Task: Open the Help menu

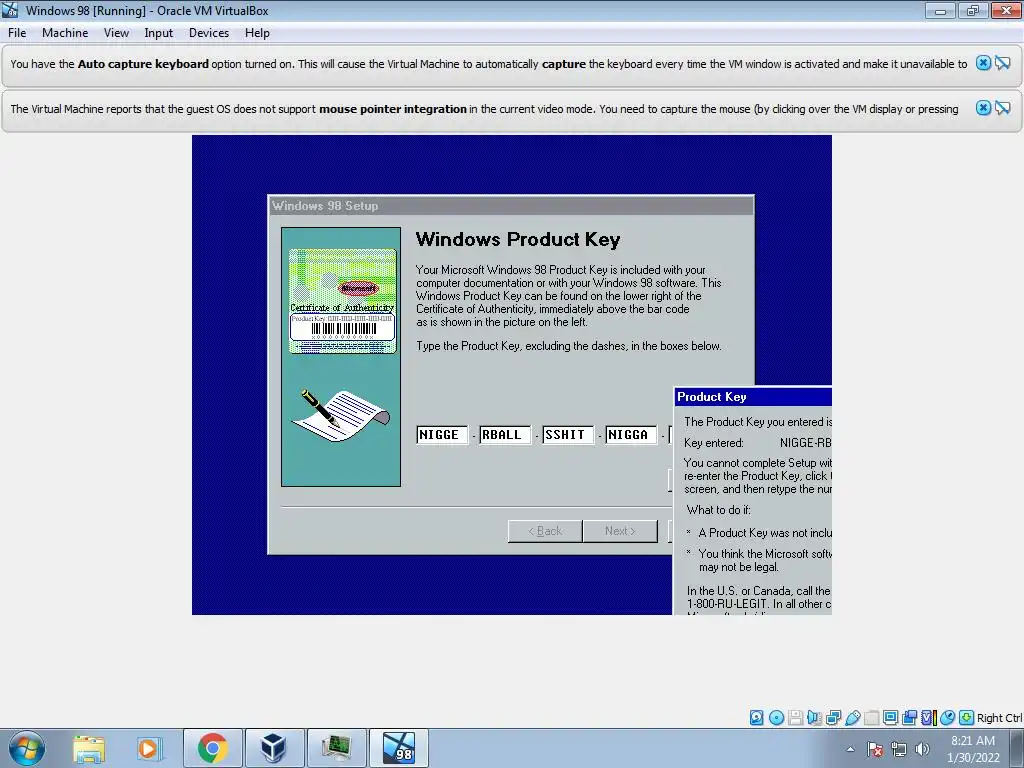Action: pos(257,33)
